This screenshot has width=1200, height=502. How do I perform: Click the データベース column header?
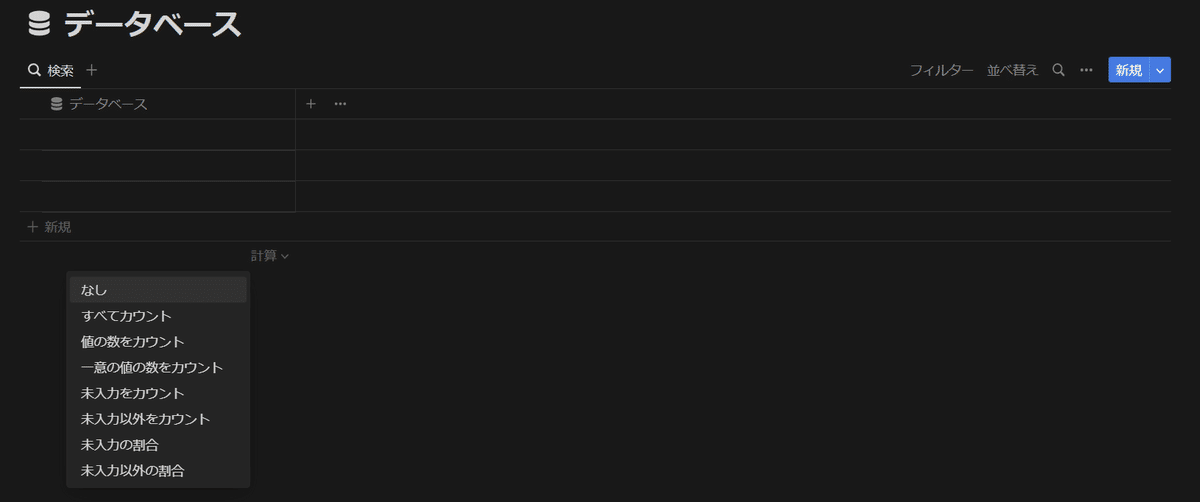coord(108,104)
